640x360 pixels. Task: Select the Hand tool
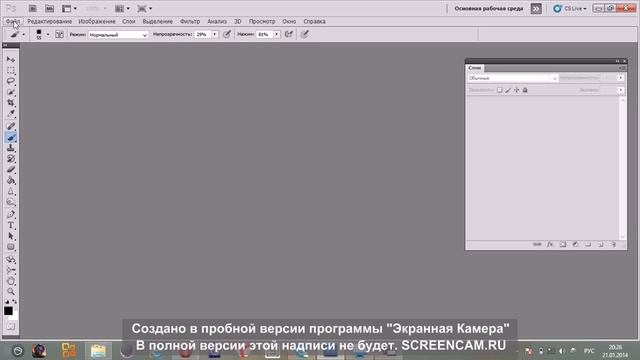coord(11,281)
